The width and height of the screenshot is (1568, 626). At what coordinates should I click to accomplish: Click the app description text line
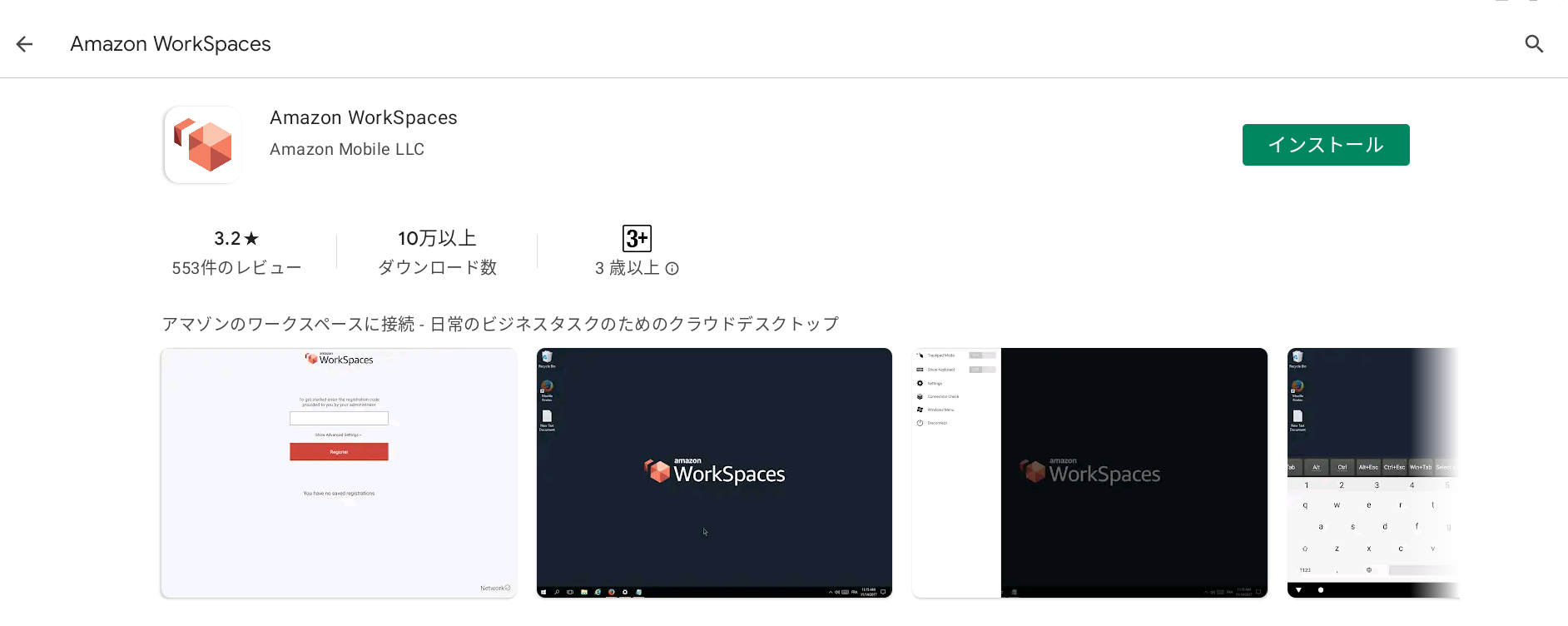500,324
